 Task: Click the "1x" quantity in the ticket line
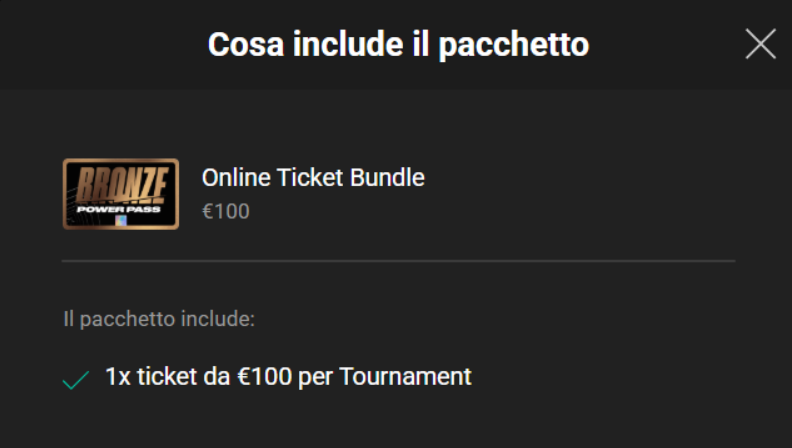coord(116,377)
